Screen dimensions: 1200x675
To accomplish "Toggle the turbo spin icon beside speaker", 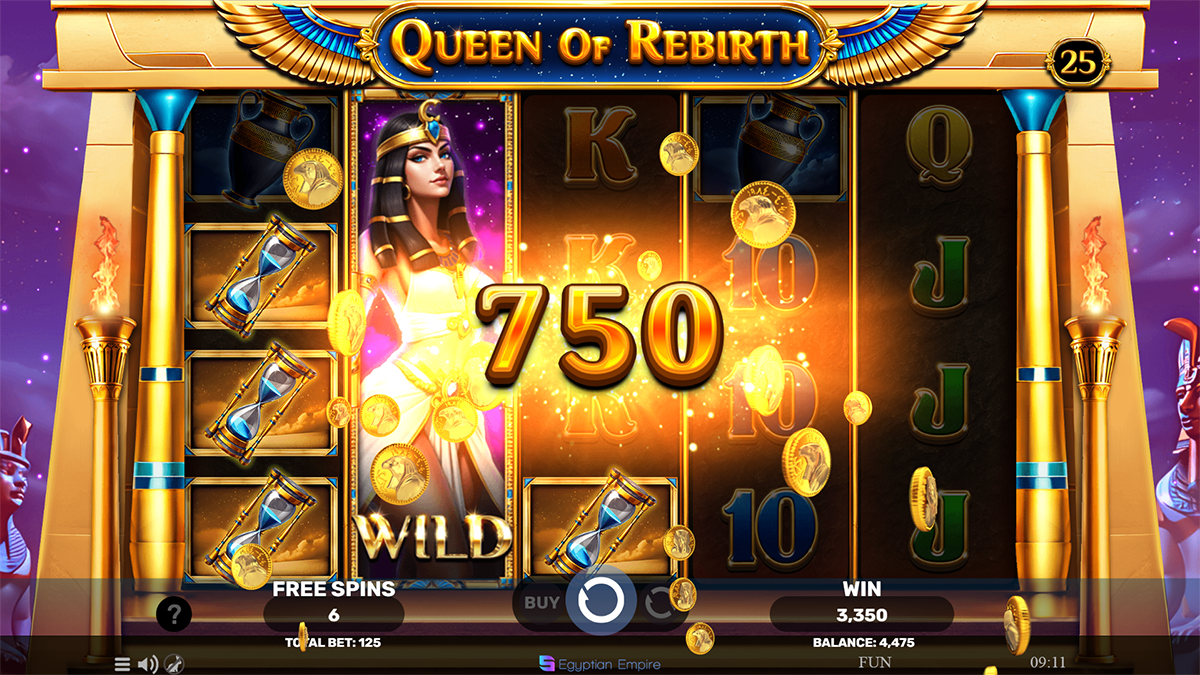I will [x=173, y=663].
